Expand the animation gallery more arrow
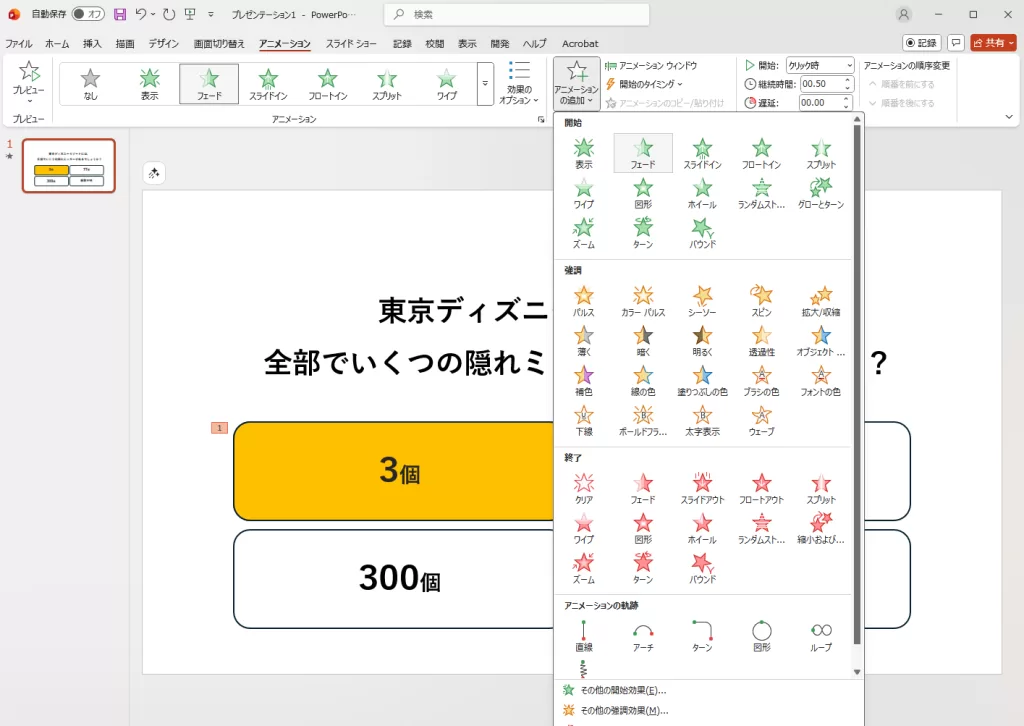The width and height of the screenshot is (1024, 726). coord(485,84)
